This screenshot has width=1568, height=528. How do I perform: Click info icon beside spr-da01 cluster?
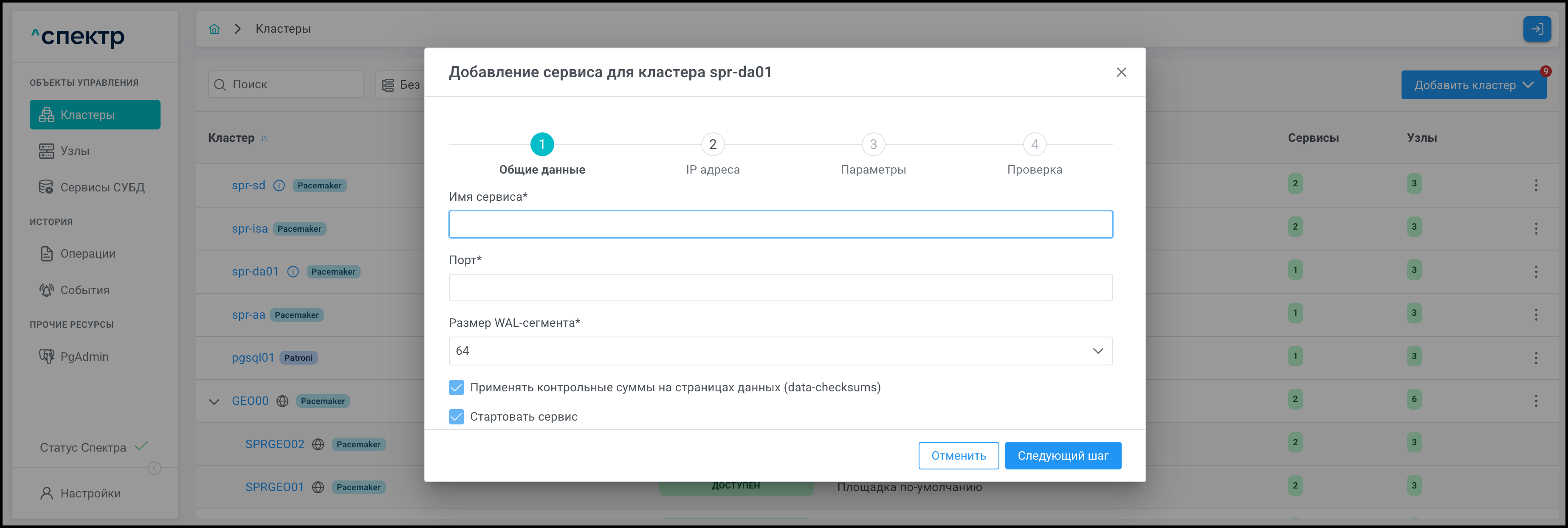tap(293, 271)
